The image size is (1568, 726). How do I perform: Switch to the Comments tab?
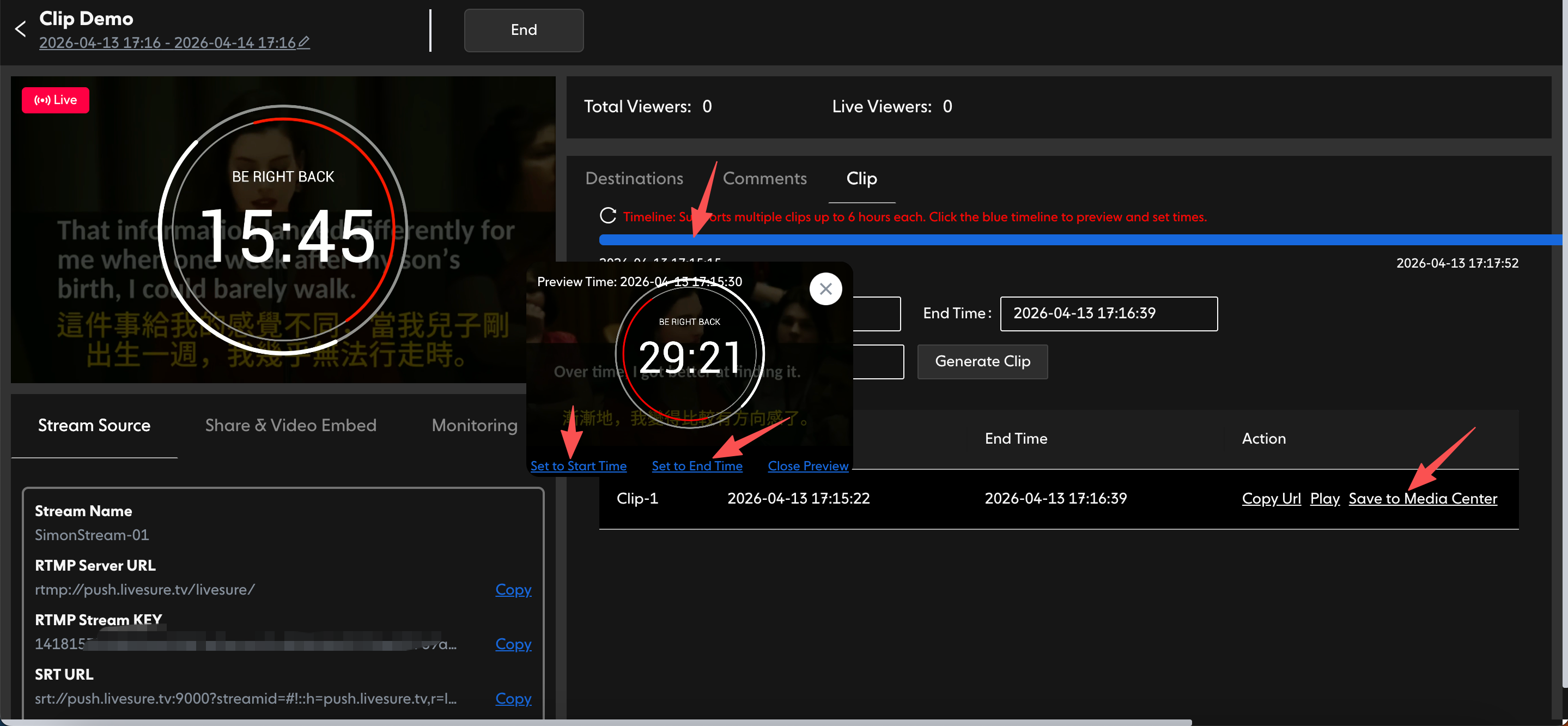click(x=764, y=178)
